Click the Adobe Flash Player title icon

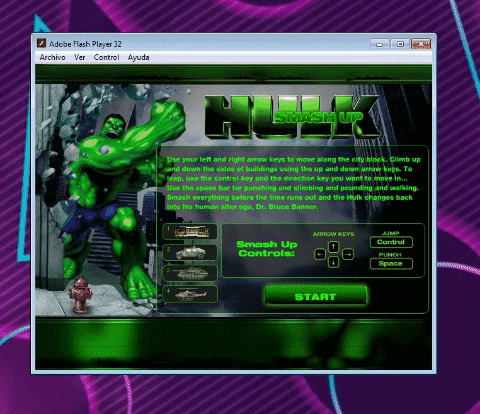pos(41,43)
